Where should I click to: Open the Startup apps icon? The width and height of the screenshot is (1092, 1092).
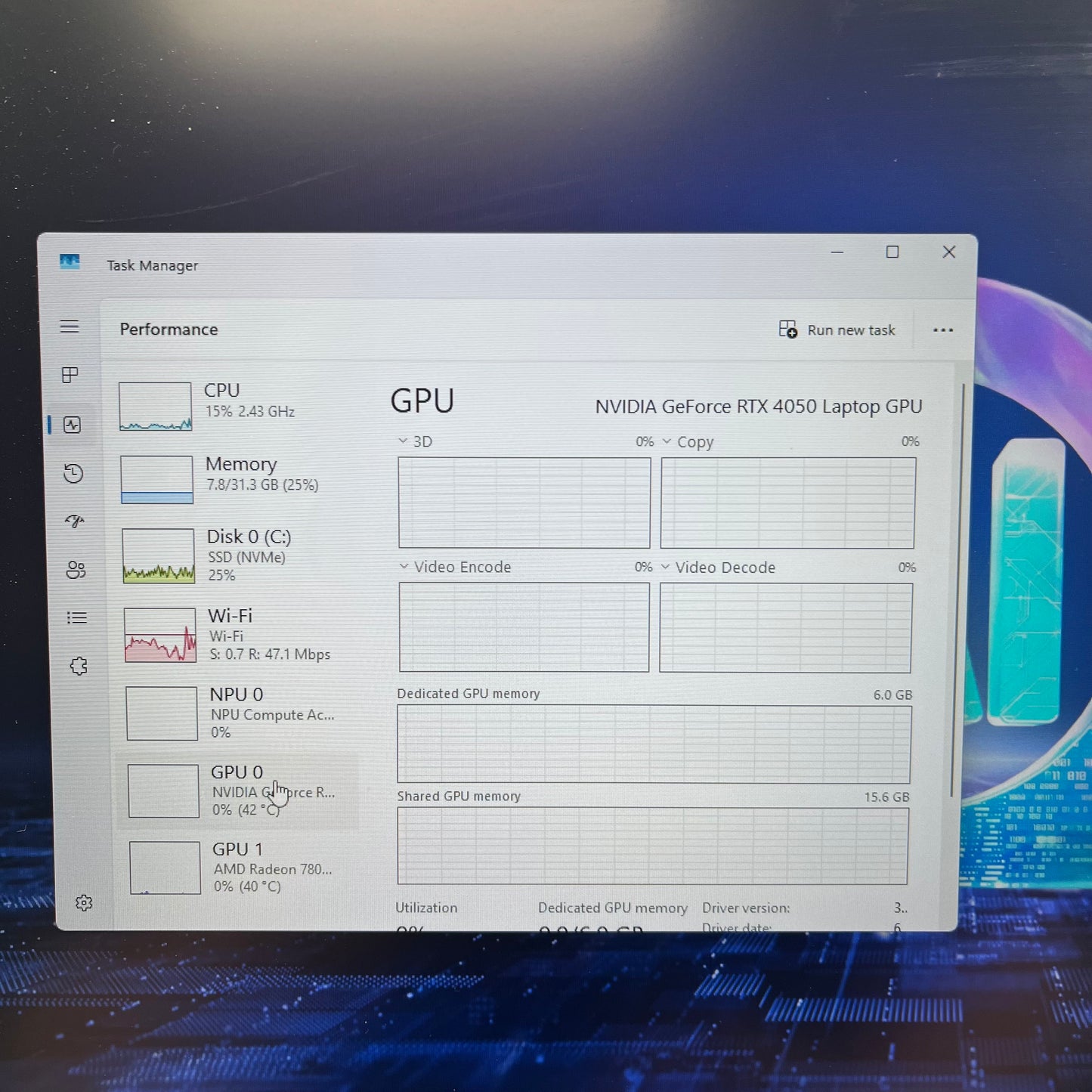click(74, 521)
